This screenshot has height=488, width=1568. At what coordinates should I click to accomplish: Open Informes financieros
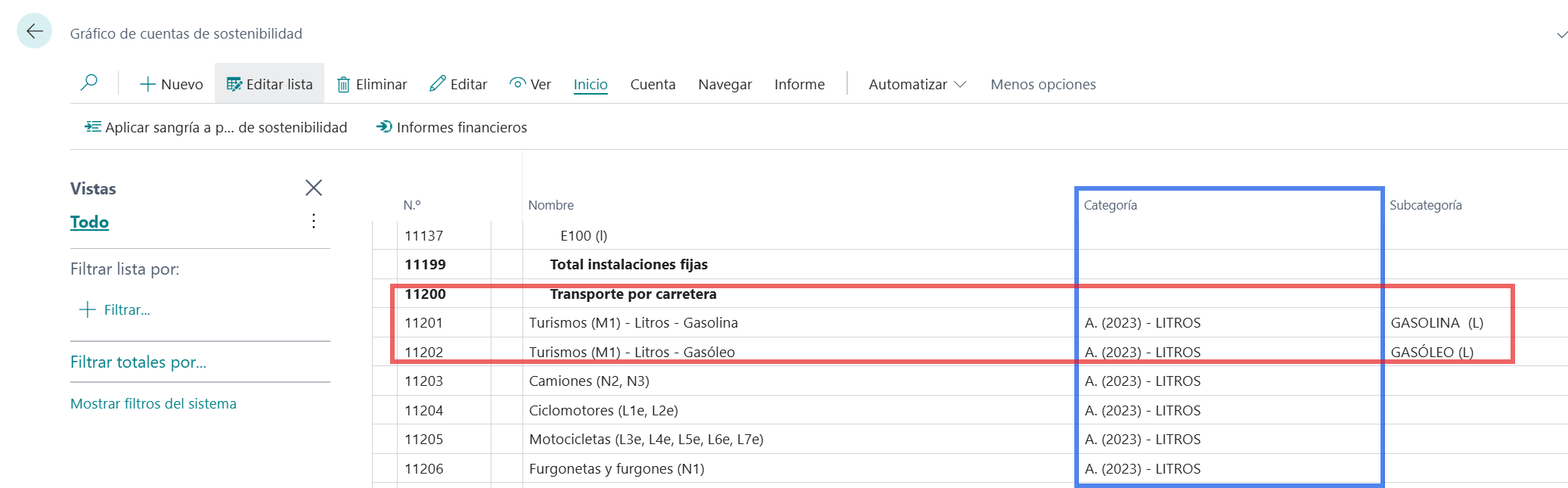(x=451, y=127)
